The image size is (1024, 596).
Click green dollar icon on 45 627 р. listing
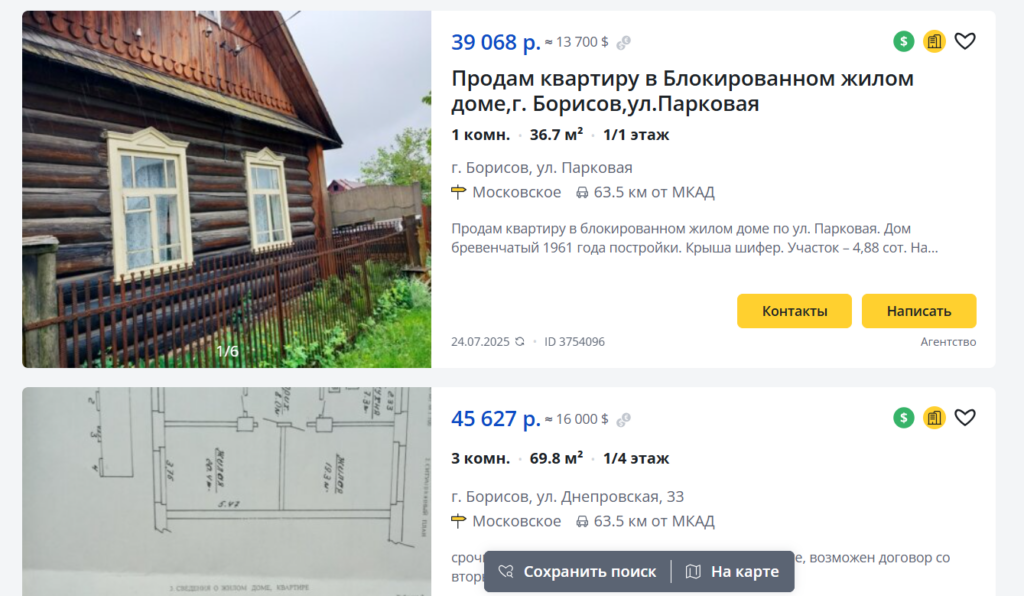tap(904, 418)
